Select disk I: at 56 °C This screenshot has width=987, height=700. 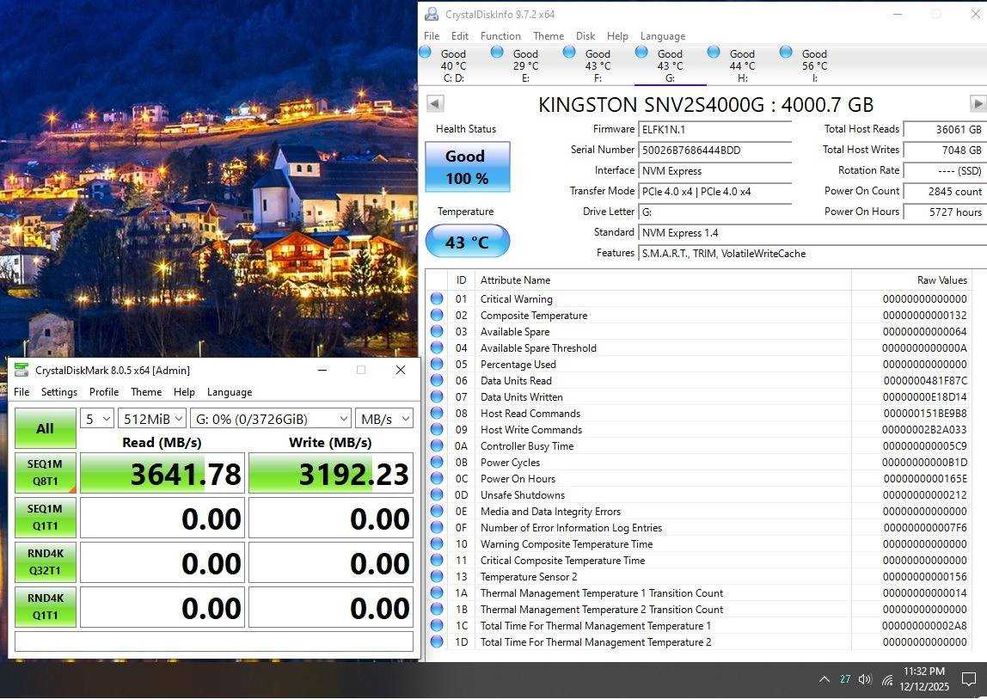pos(815,65)
